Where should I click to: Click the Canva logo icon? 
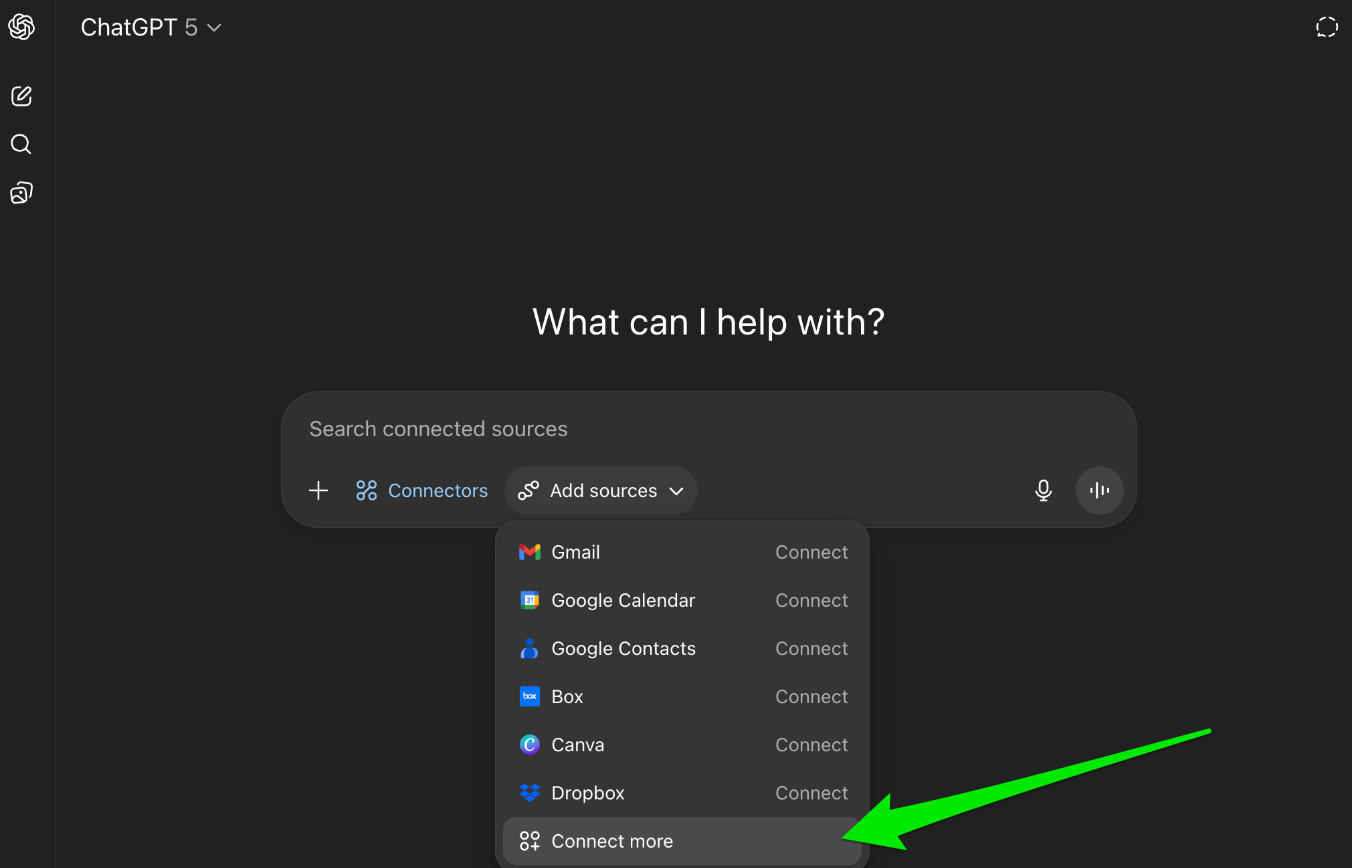[530, 745]
